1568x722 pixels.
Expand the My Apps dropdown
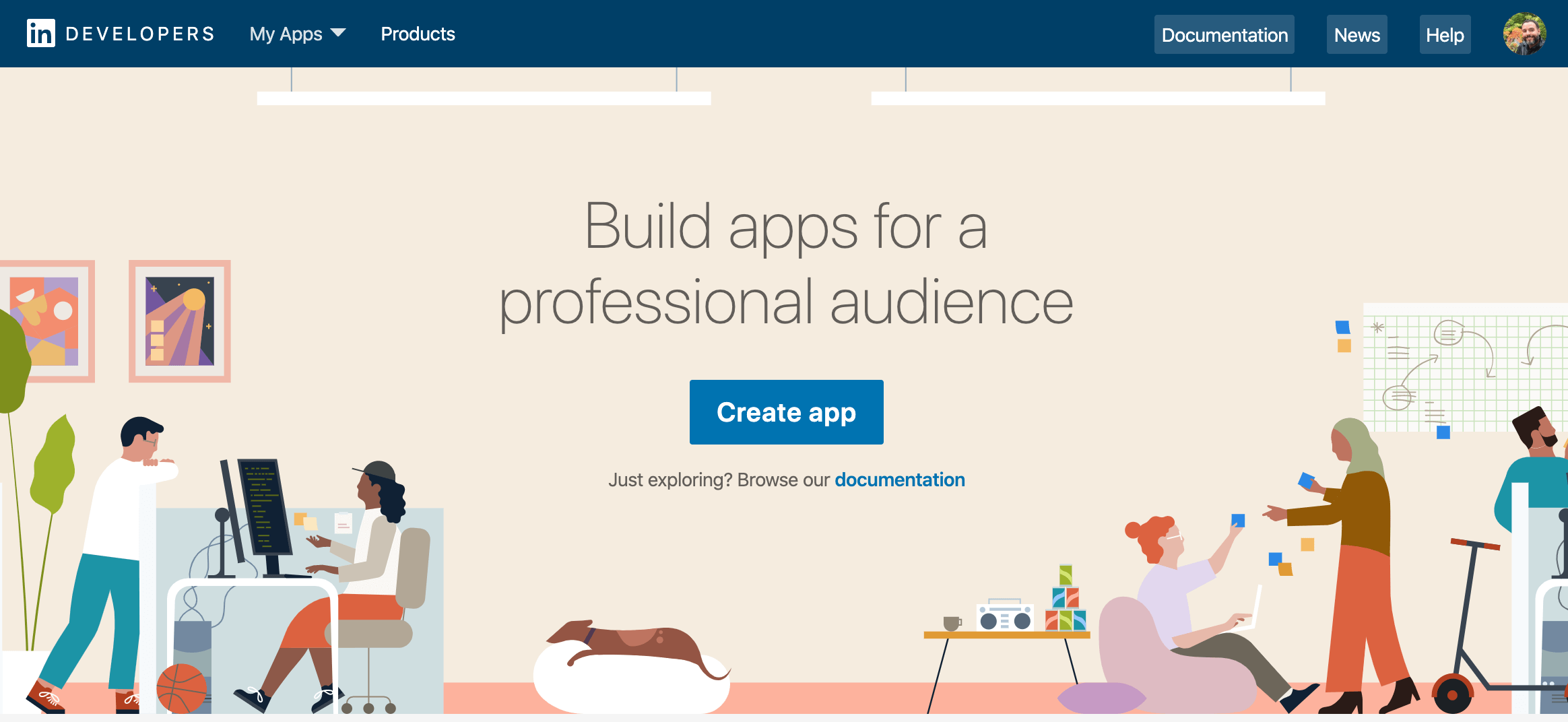click(297, 34)
